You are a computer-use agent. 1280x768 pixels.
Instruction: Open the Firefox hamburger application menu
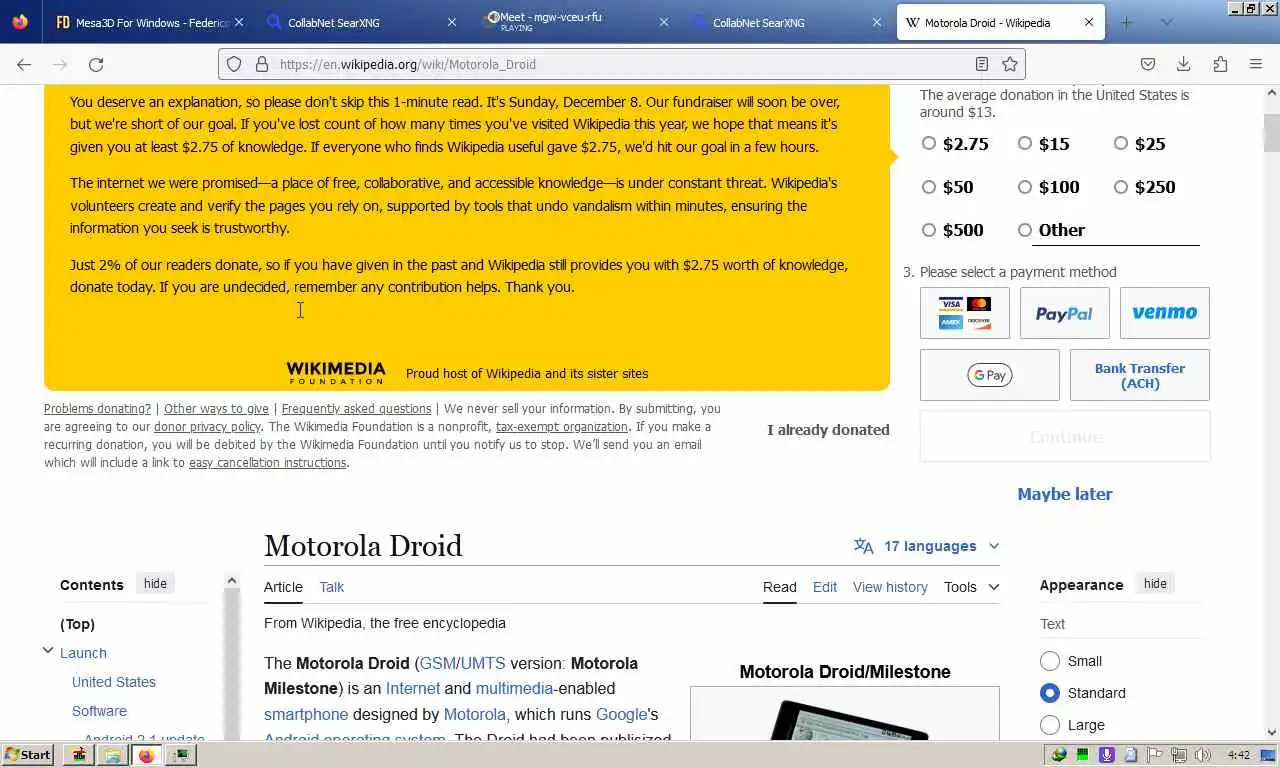pyautogui.click(x=1256, y=64)
